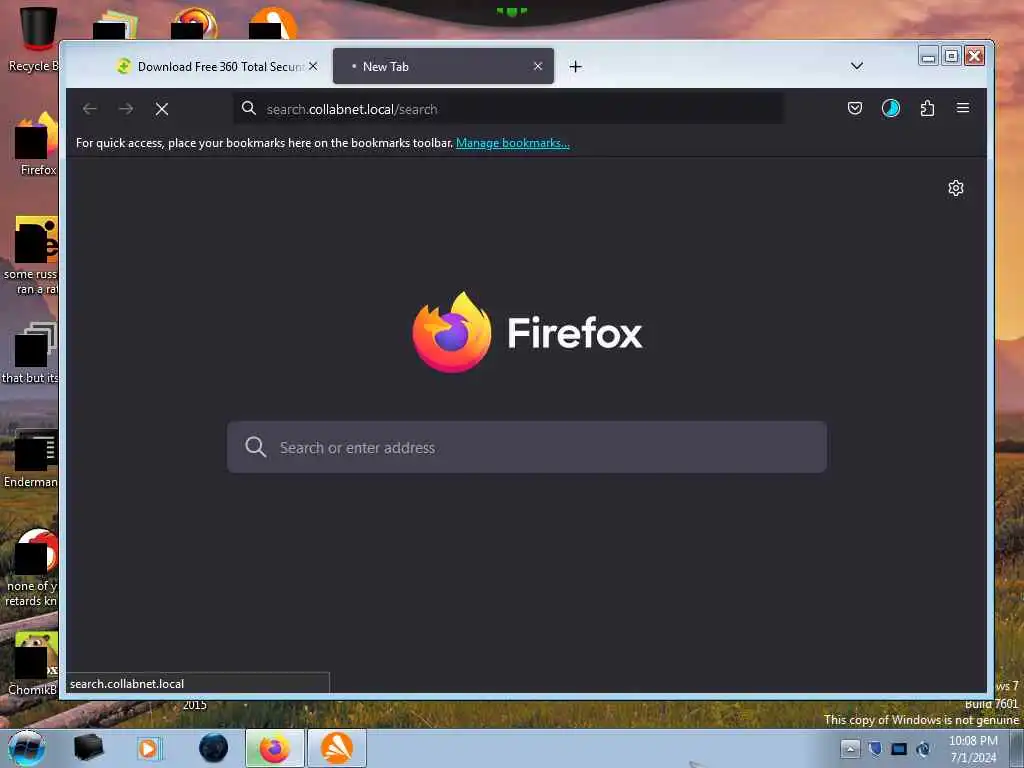This screenshot has height=768, width=1024.
Task: Show hidden system tray icons
Action: [x=850, y=748]
